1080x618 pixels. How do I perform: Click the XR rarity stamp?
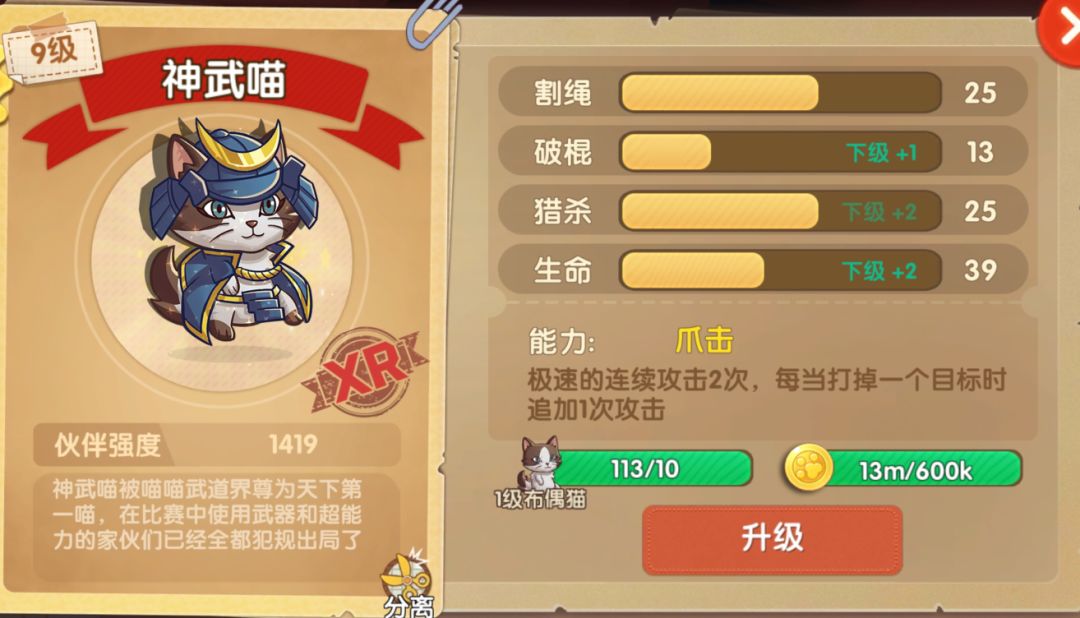pyautogui.click(x=365, y=371)
